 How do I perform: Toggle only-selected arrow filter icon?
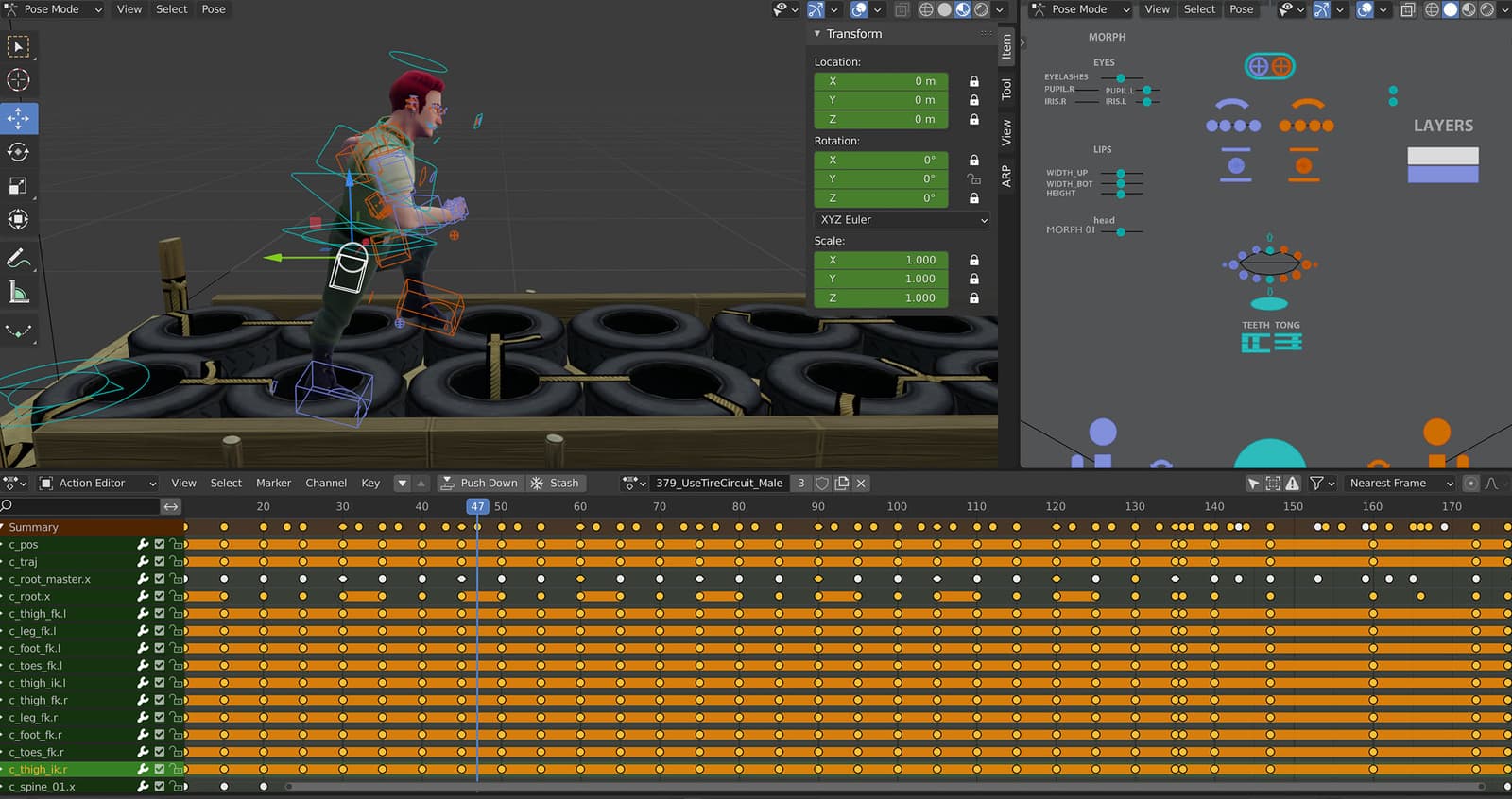1253,483
